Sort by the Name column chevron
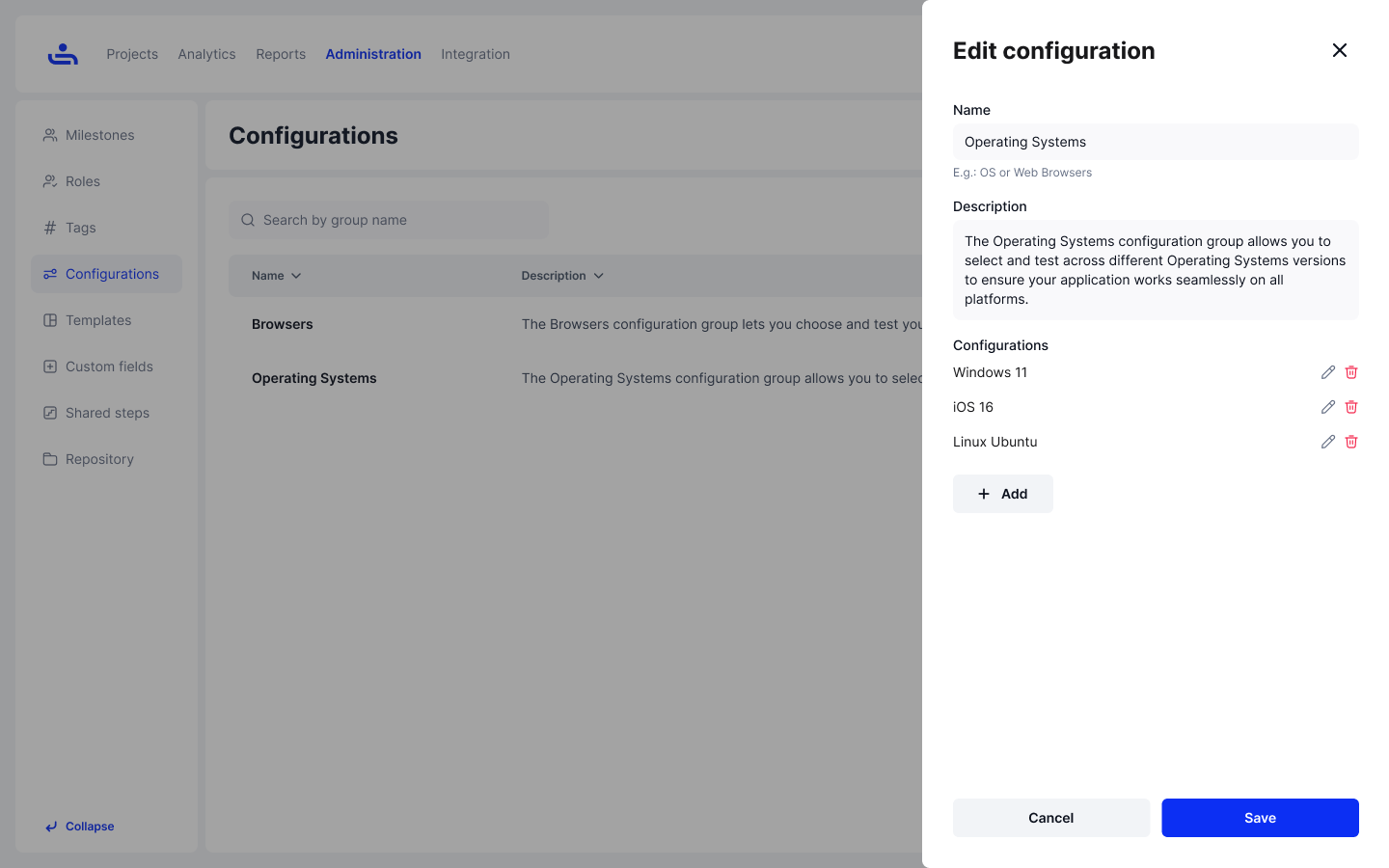Image resolution: width=1389 pixels, height=868 pixels. pyautogui.click(x=296, y=276)
